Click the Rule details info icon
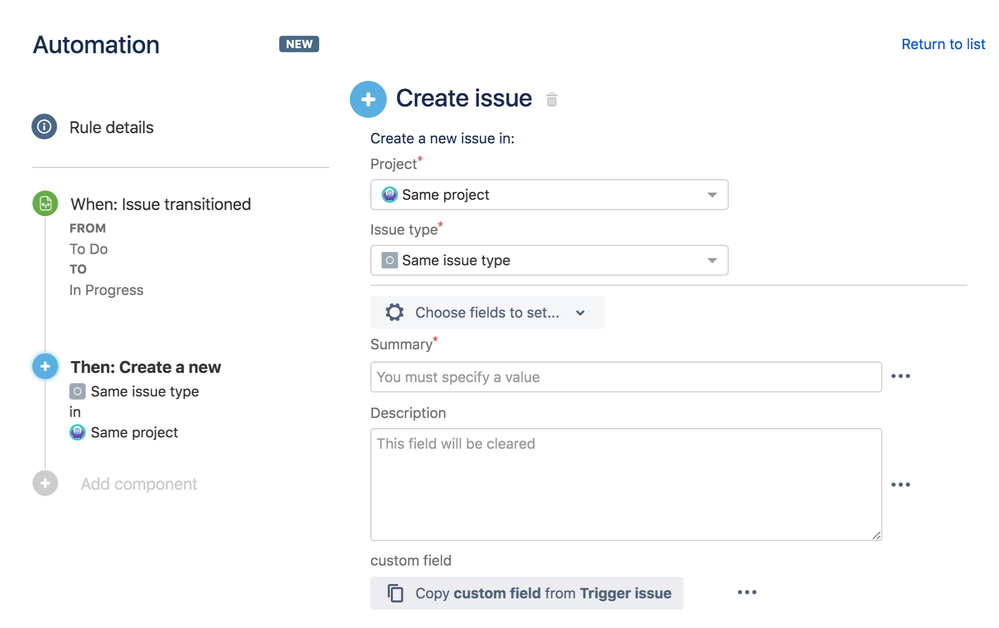The height and width of the screenshot is (628, 999). point(45,127)
